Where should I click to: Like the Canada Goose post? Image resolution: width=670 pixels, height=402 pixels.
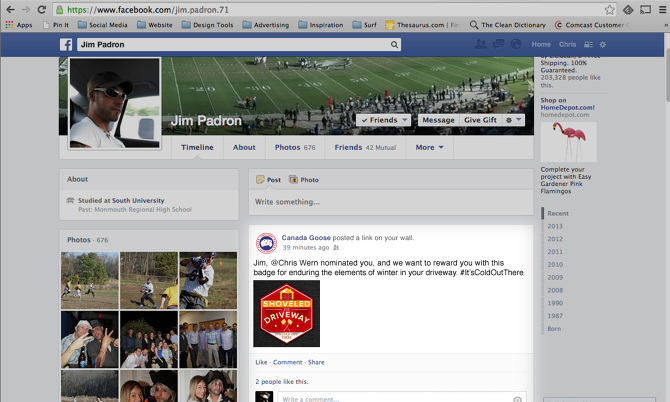click(x=261, y=362)
